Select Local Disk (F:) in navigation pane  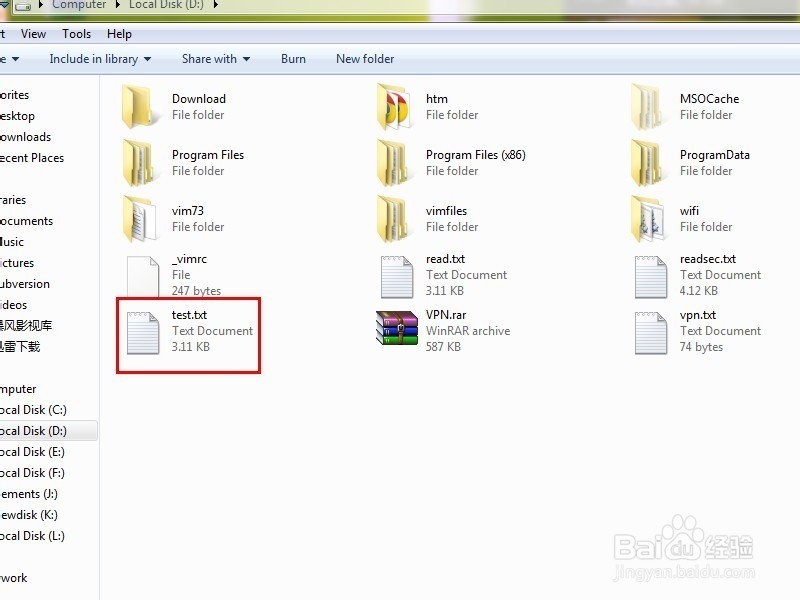tap(32, 472)
